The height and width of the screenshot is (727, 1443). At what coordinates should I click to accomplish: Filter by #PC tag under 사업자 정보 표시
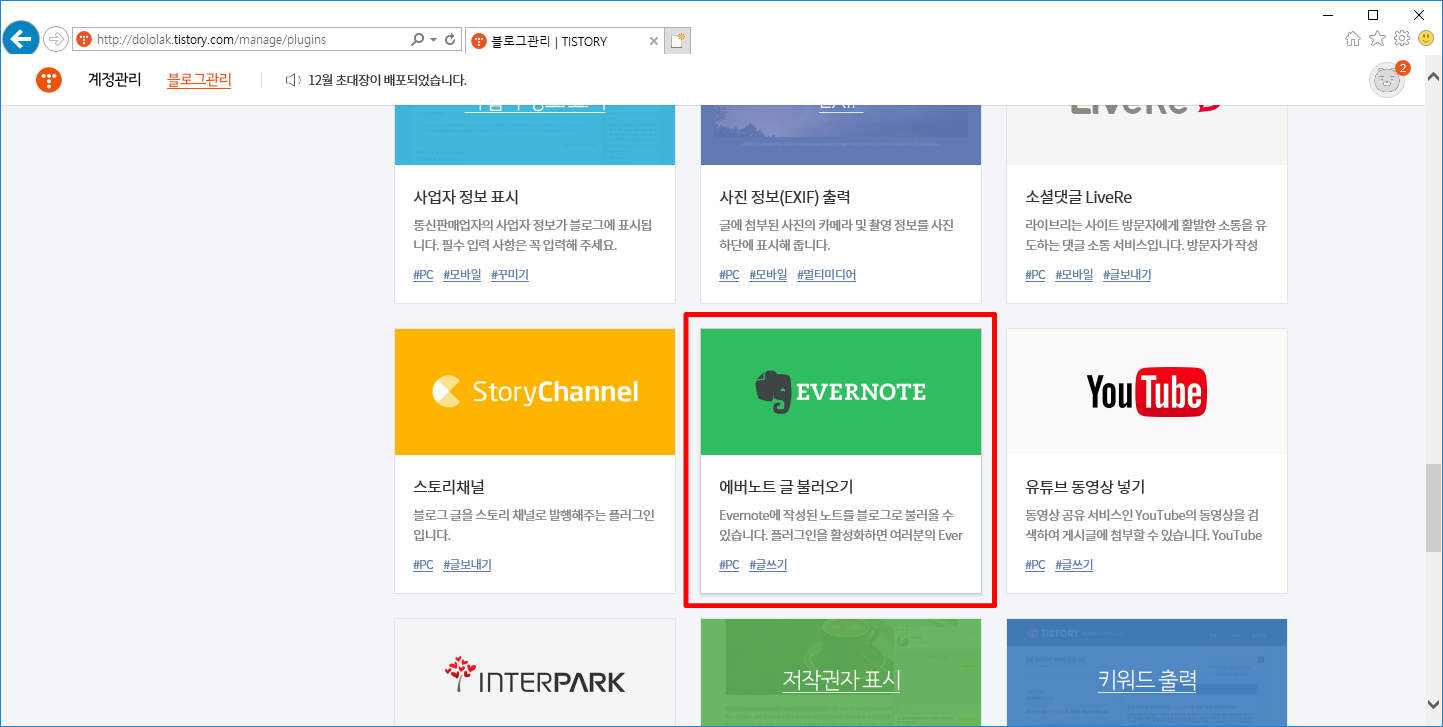(x=423, y=275)
